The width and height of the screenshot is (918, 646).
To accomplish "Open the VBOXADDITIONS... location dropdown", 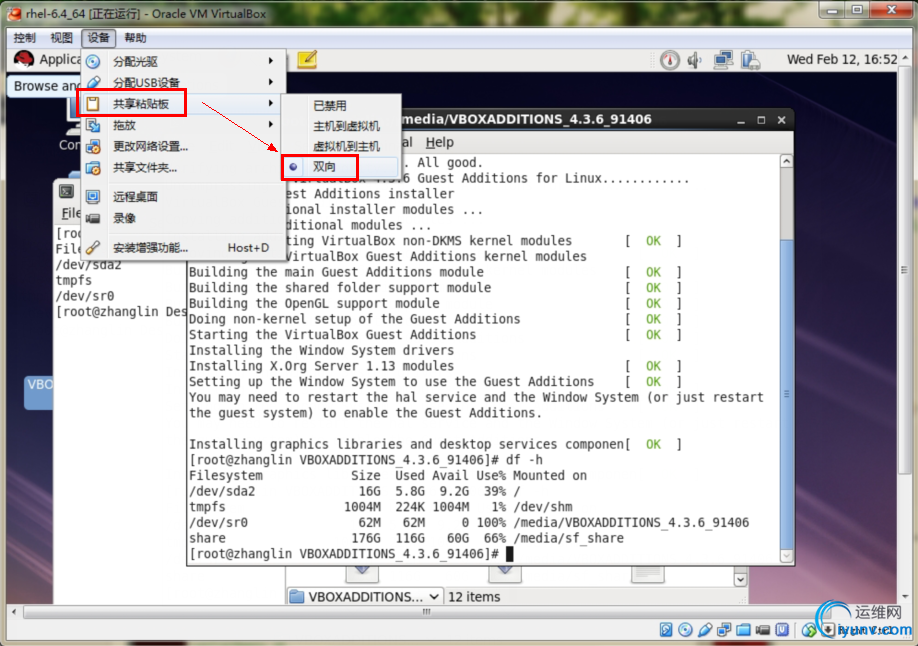I will pos(365,597).
